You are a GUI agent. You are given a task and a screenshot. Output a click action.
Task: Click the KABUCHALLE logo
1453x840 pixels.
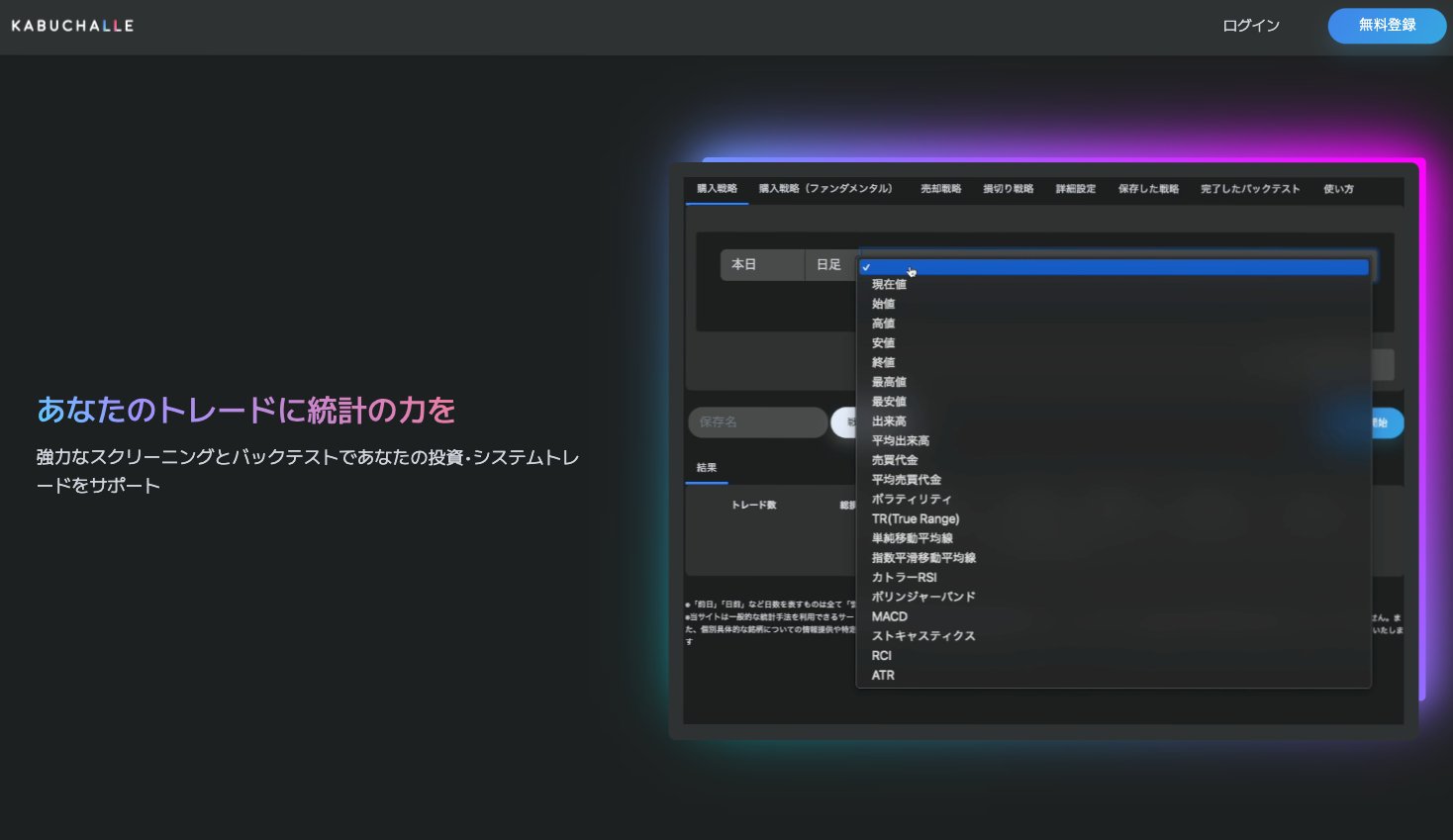72,26
